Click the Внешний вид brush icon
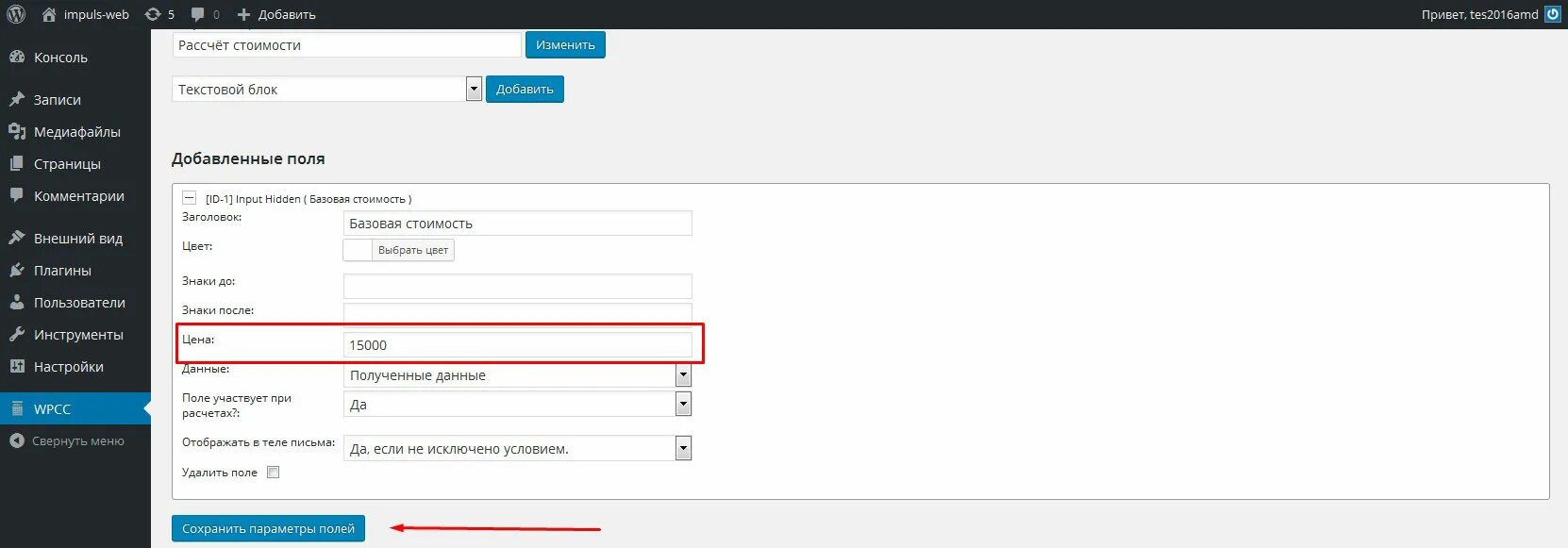The width and height of the screenshot is (1568, 548). pyautogui.click(x=17, y=238)
